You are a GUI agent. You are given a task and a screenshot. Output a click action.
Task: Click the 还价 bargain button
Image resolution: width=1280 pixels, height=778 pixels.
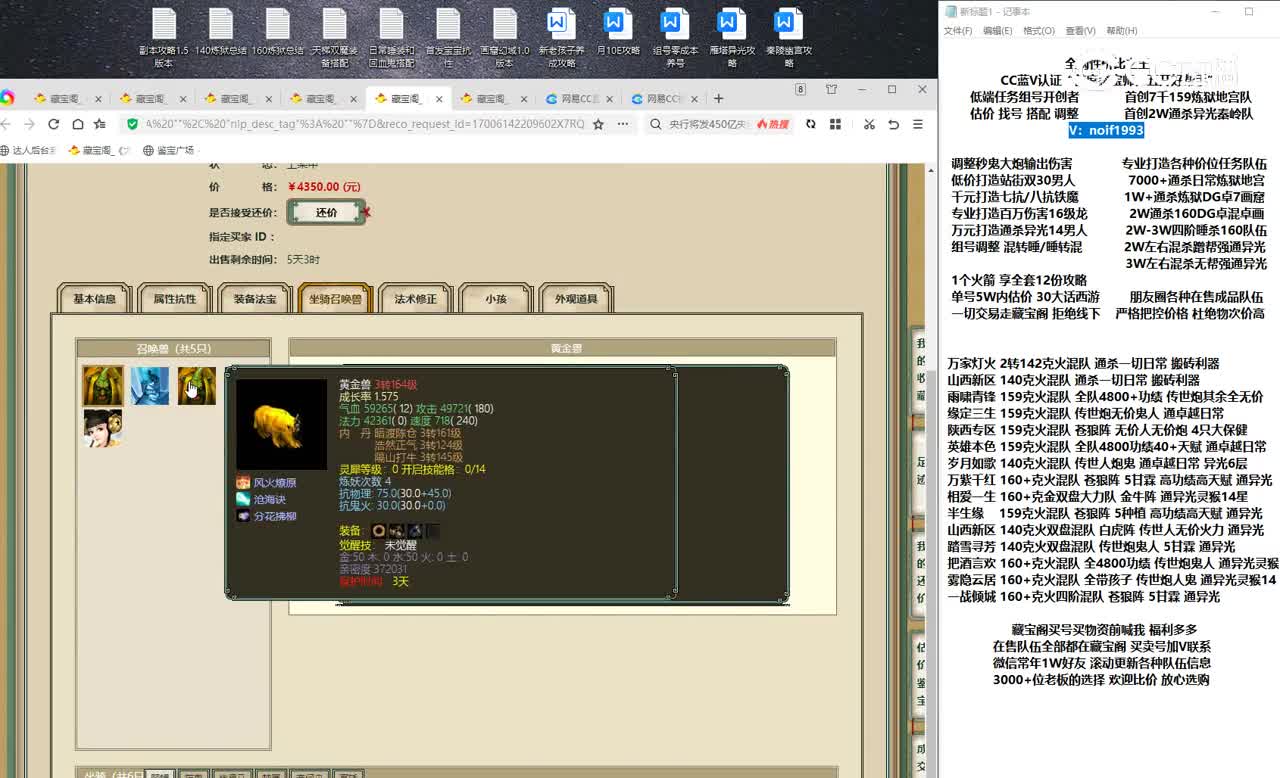click(x=326, y=212)
